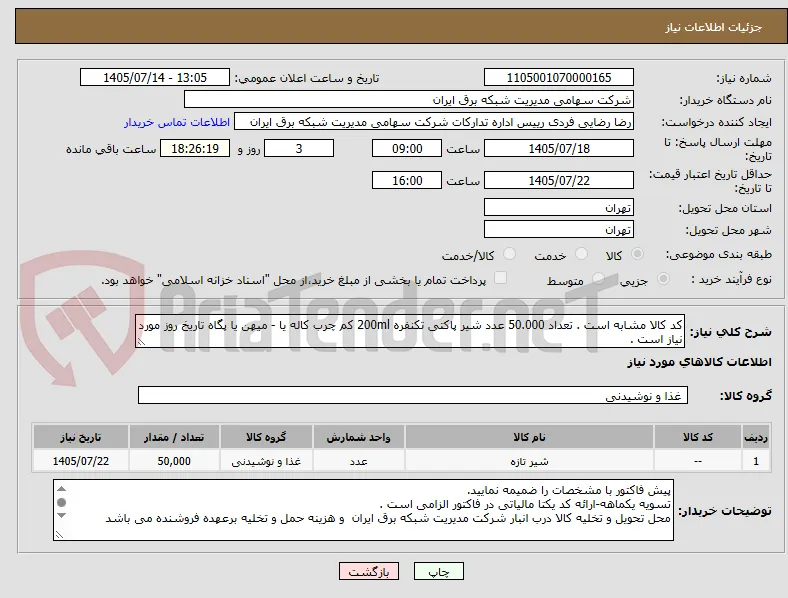Viewport: 788px width, 598px height.
Task: Click the response deadline date 1405/07/18
Action: (558, 149)
